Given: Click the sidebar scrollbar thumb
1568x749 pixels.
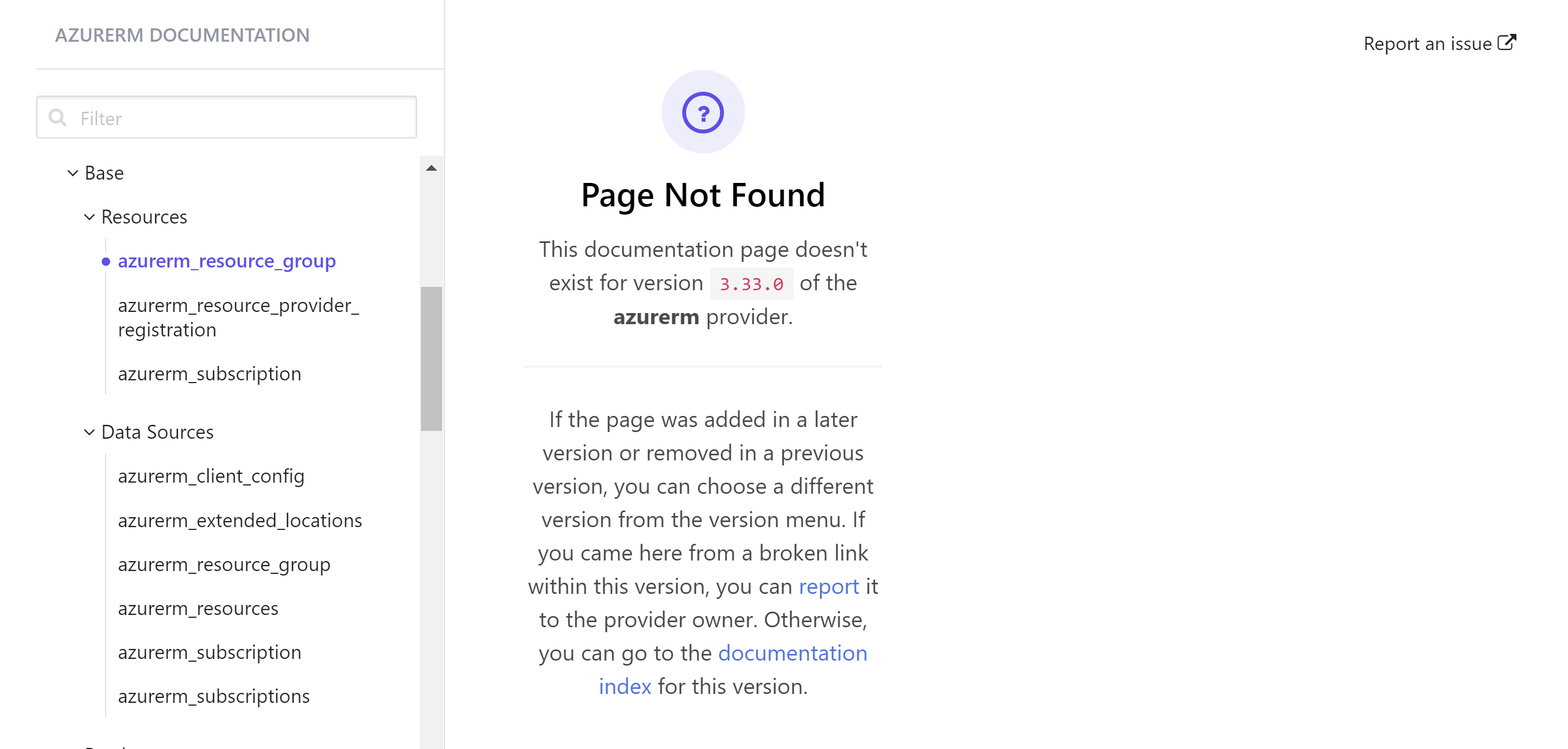Looking at the screenshot, I should click(431, 358).
